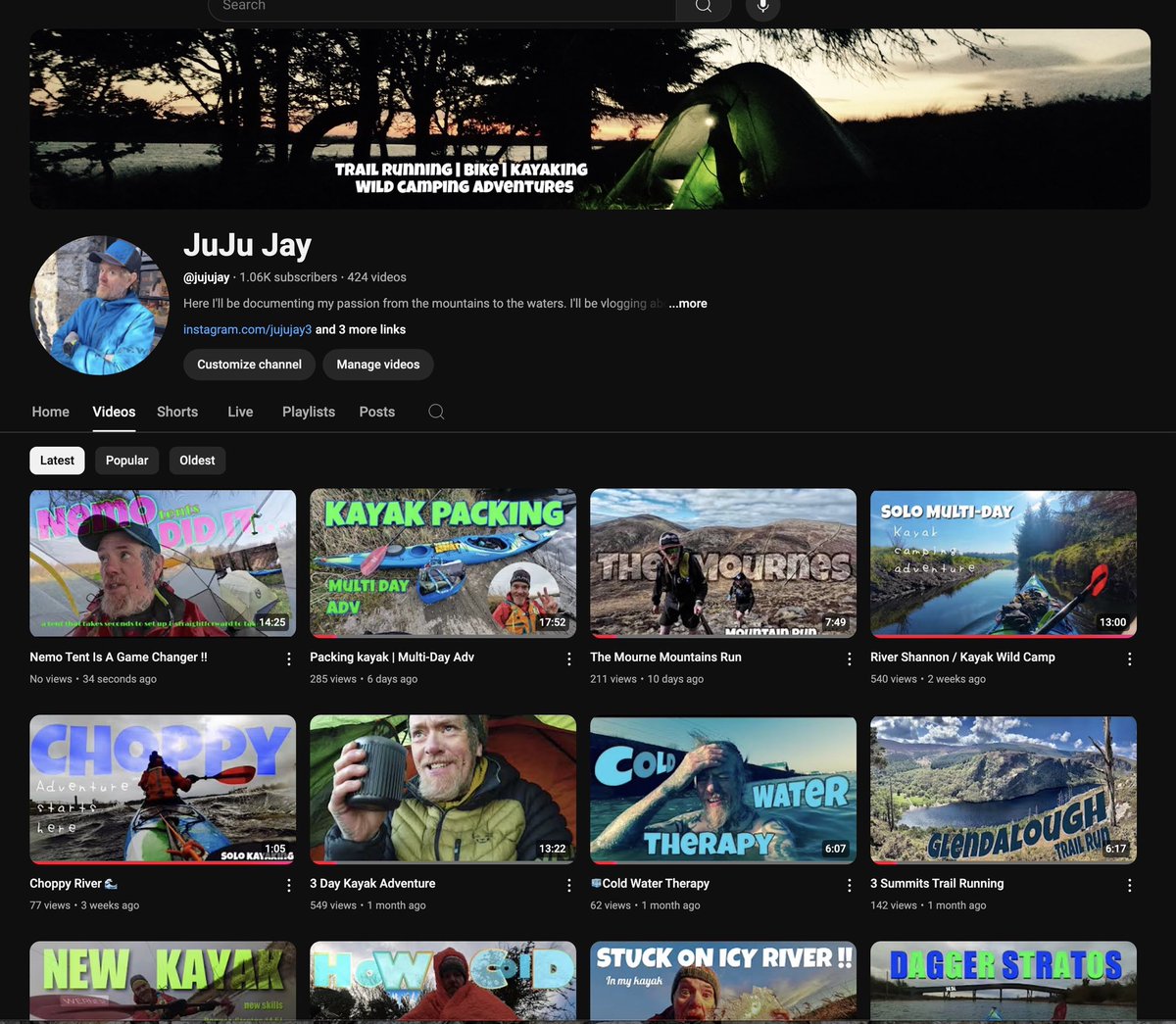Click the @jujujay handle
The image size is (1176, 1024).
point(207,277)
